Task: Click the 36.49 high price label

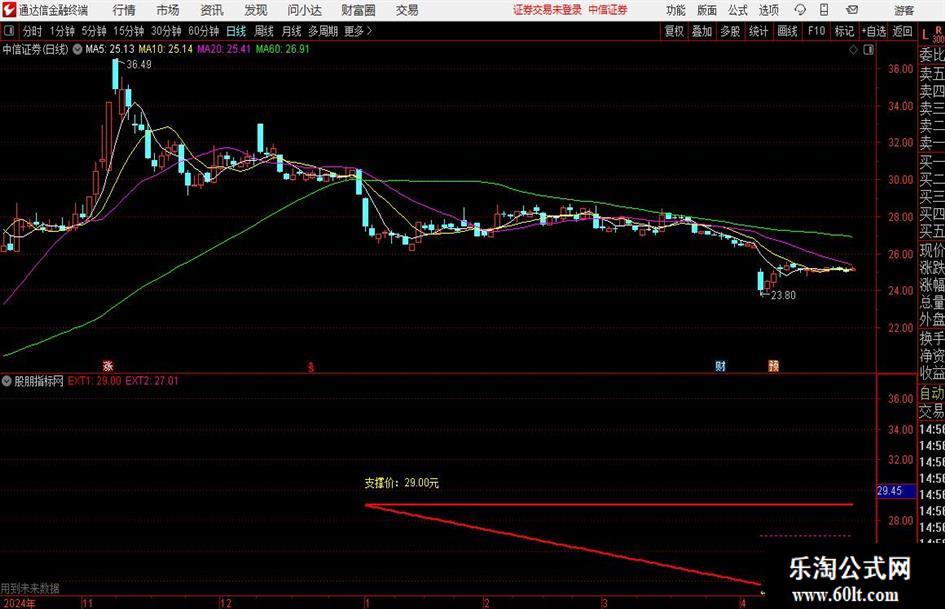Action: pos(139,65)
